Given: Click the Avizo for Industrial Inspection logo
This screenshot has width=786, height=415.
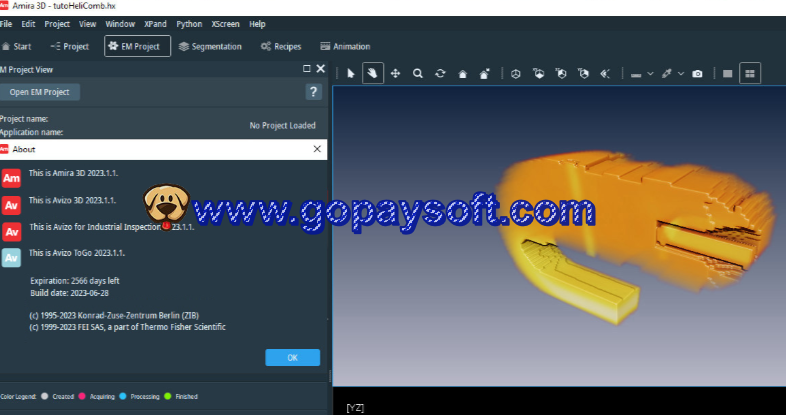Looking at the screenshot, I should coord(11,232).
